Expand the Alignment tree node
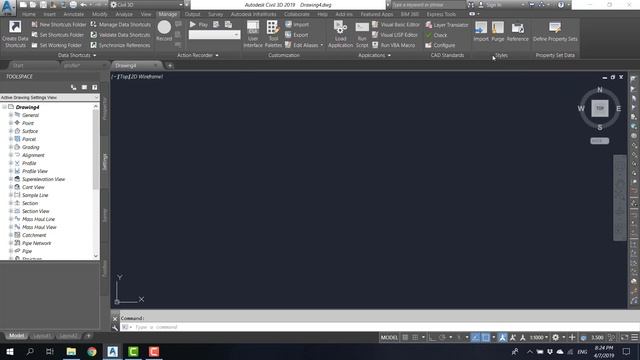Screen dimensions: 640x360 [x=11, y=155]
